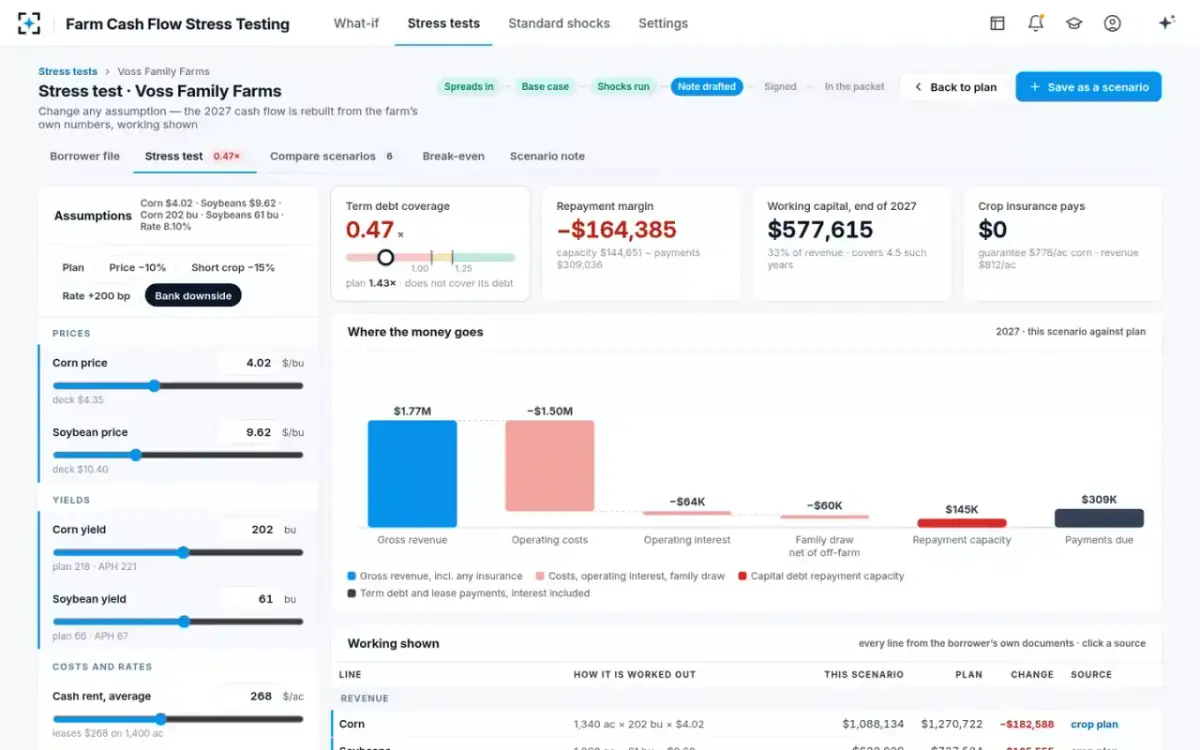Viewport: 1200px width, 750px height.
Task: Click the app logo icon
Action: click(30, 23)
